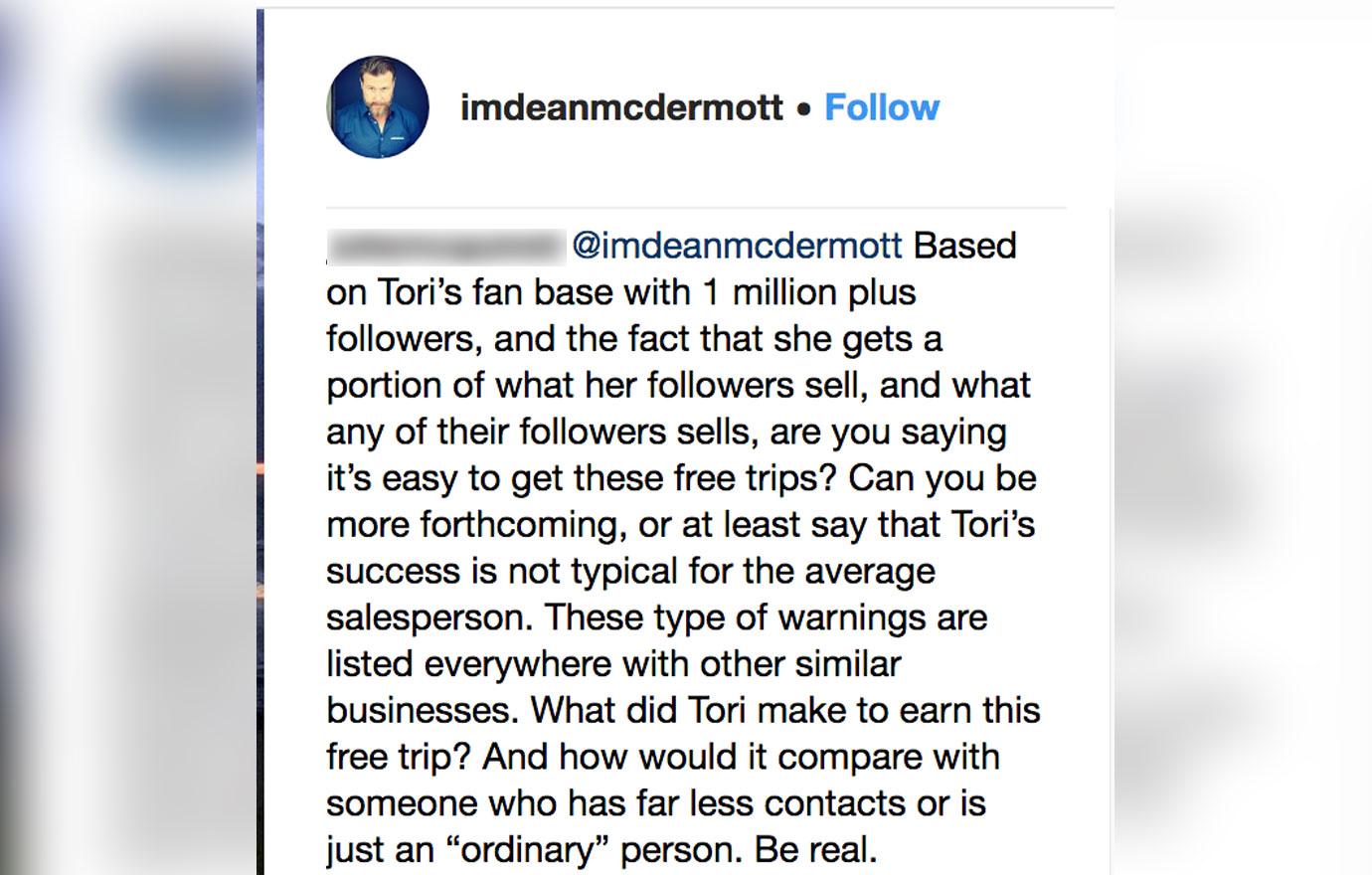Click the word "followers," starting third line
This screenshot has height=875, width=1372.
point(405,339)
